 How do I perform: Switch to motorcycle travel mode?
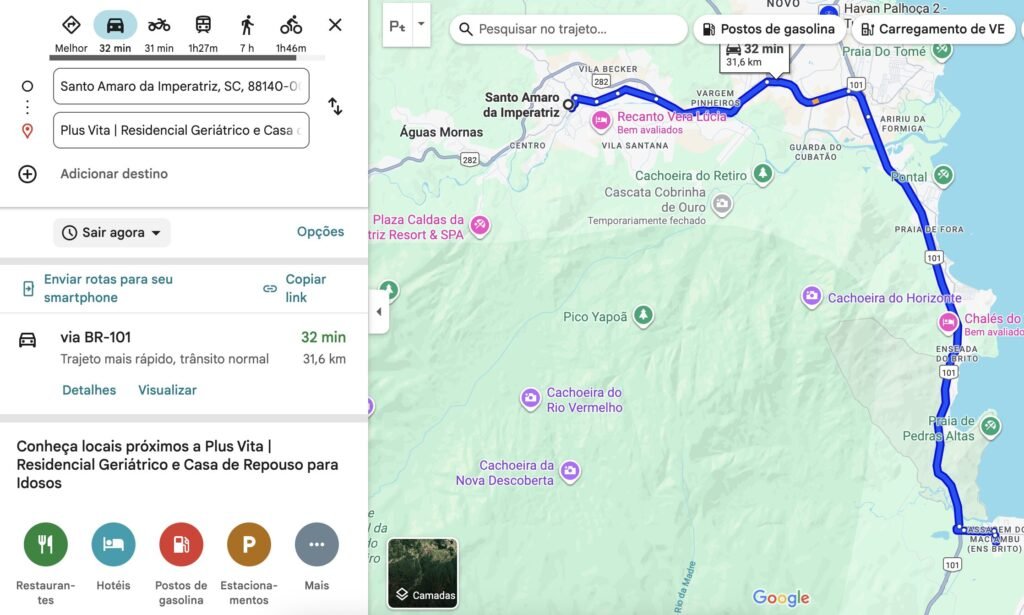159,26
